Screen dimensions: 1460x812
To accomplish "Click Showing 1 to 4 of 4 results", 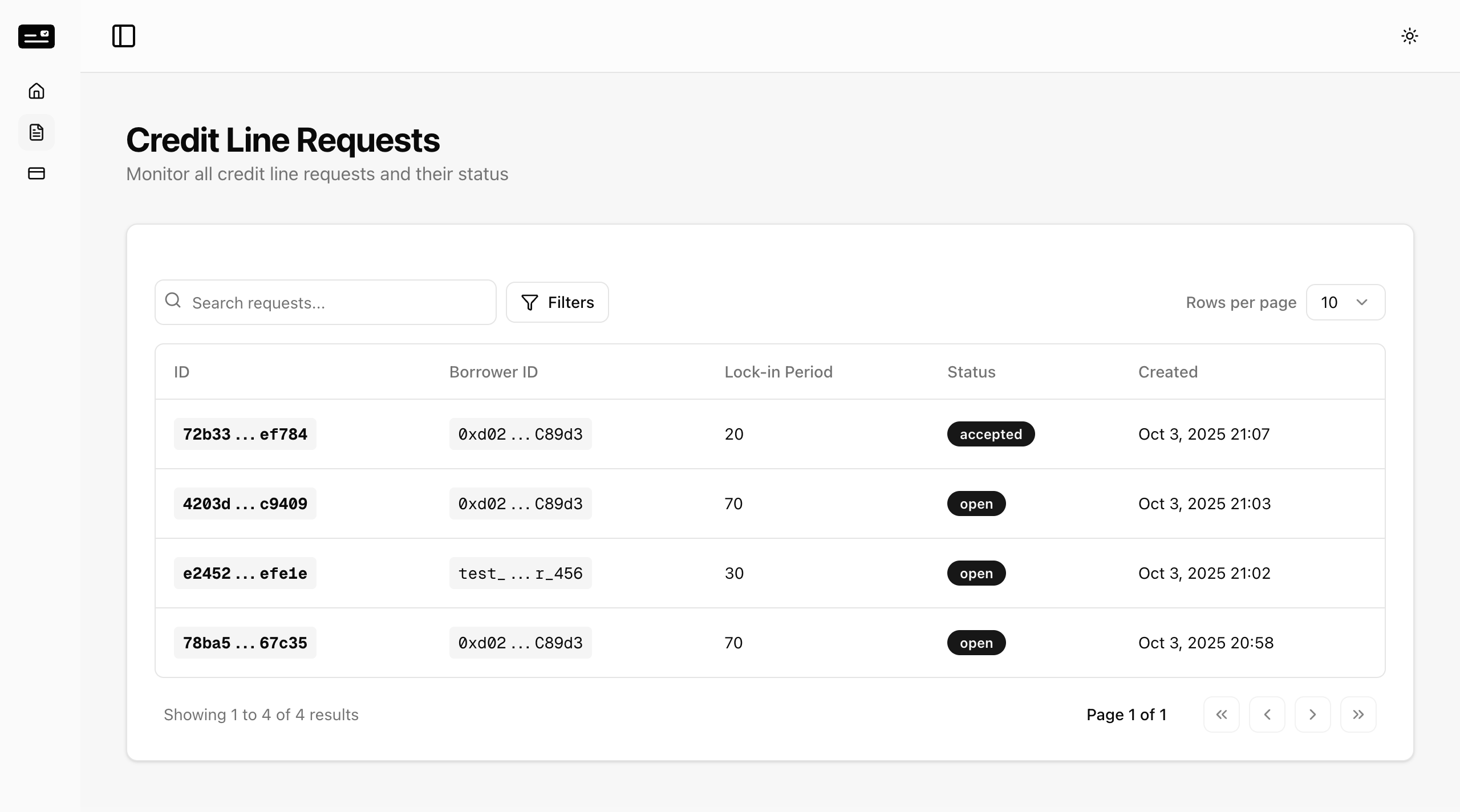I will (261, 714).
